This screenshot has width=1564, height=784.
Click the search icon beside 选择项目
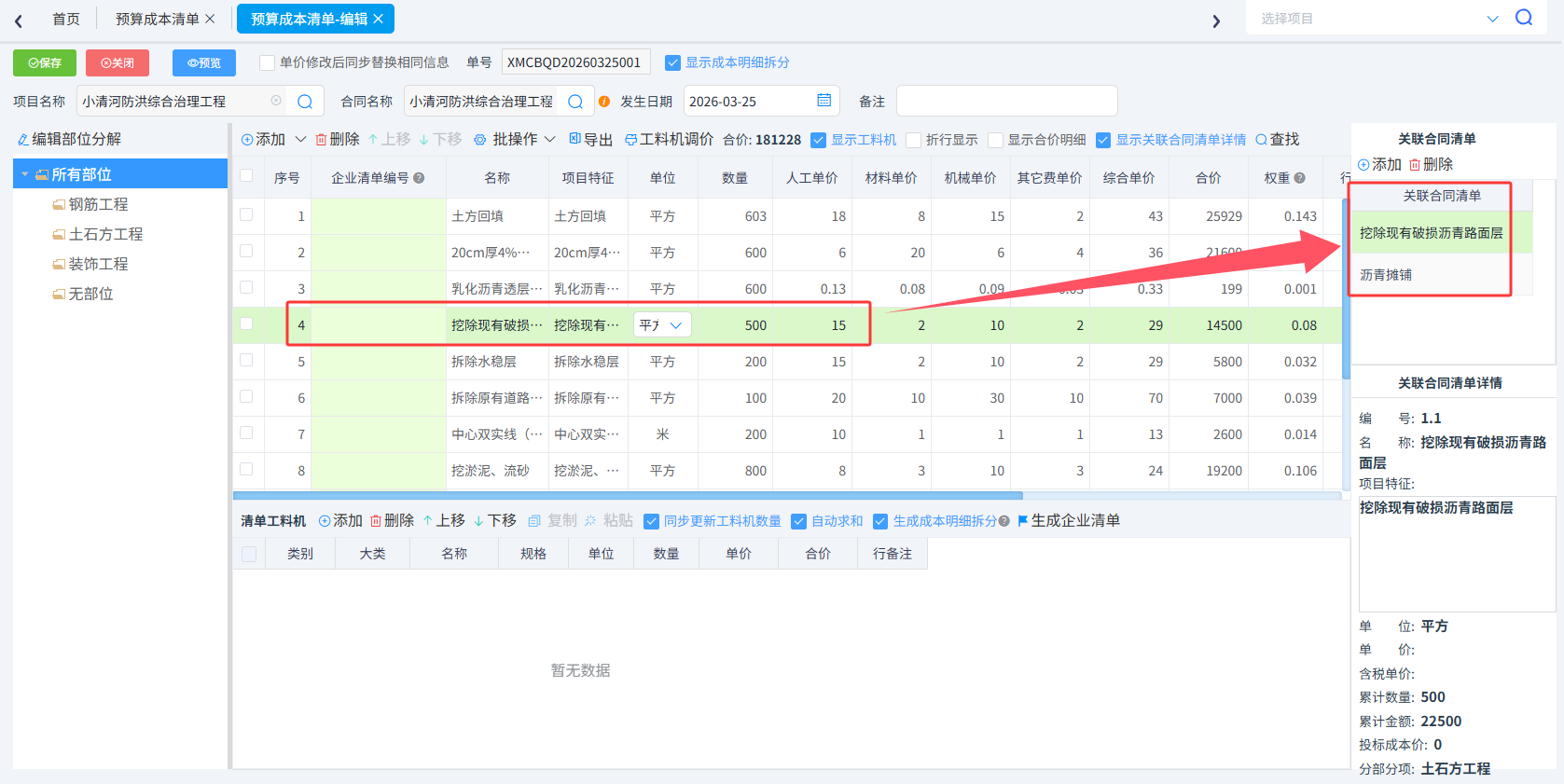(x=1524, y=18)
